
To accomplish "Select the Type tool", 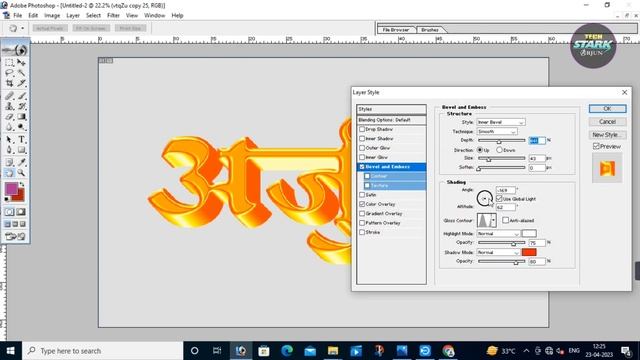I will pos(21,140).
